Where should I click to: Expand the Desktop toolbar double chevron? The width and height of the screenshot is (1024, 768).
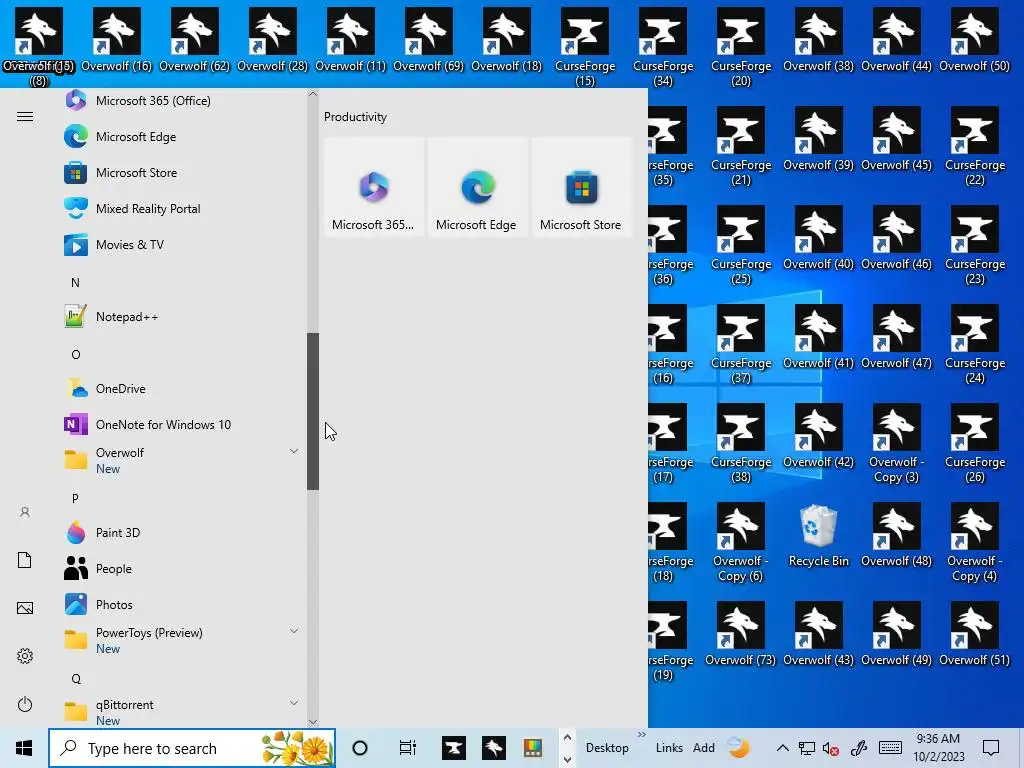click(641, 735)
